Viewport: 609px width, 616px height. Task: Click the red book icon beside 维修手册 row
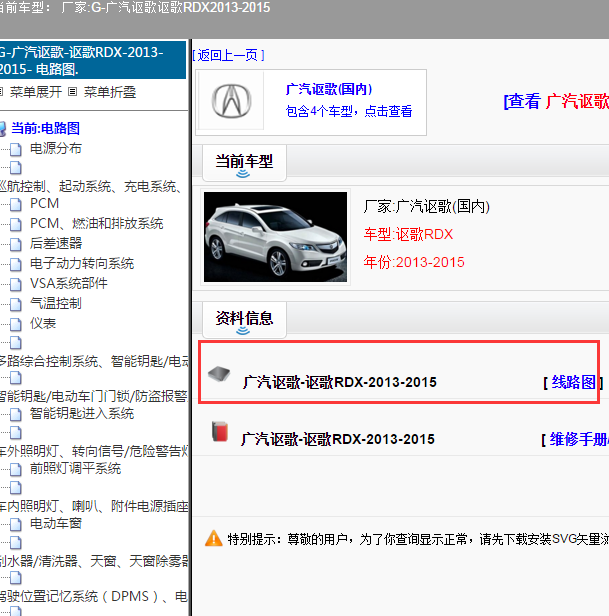220,431
